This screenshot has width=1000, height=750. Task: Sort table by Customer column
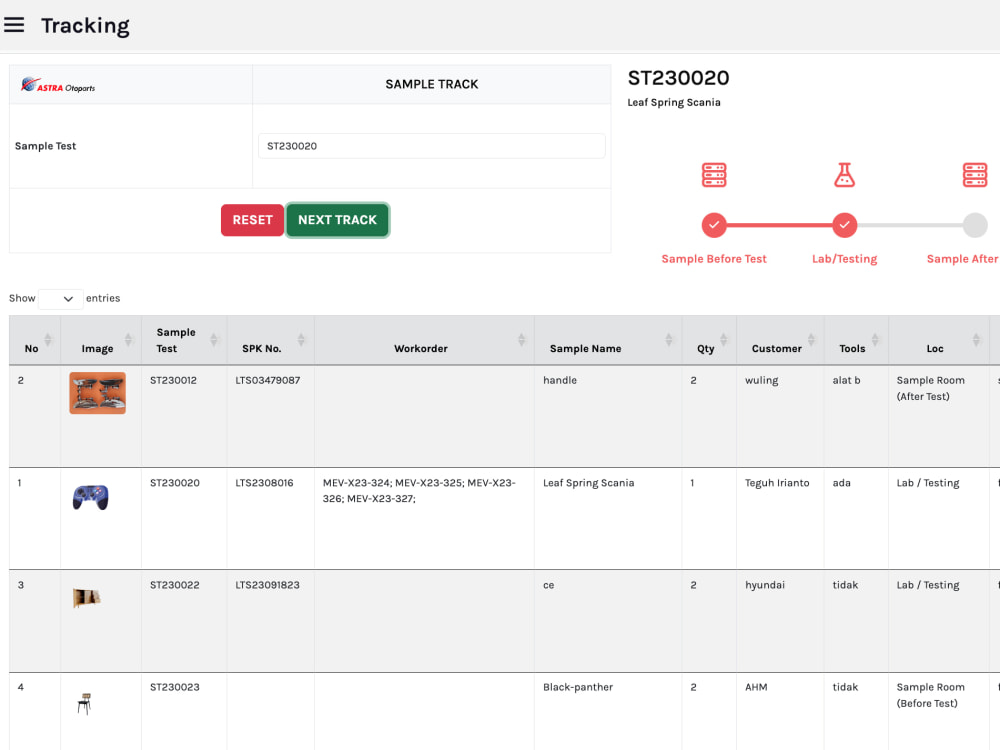pyautogui.click(x=811, y=340)
